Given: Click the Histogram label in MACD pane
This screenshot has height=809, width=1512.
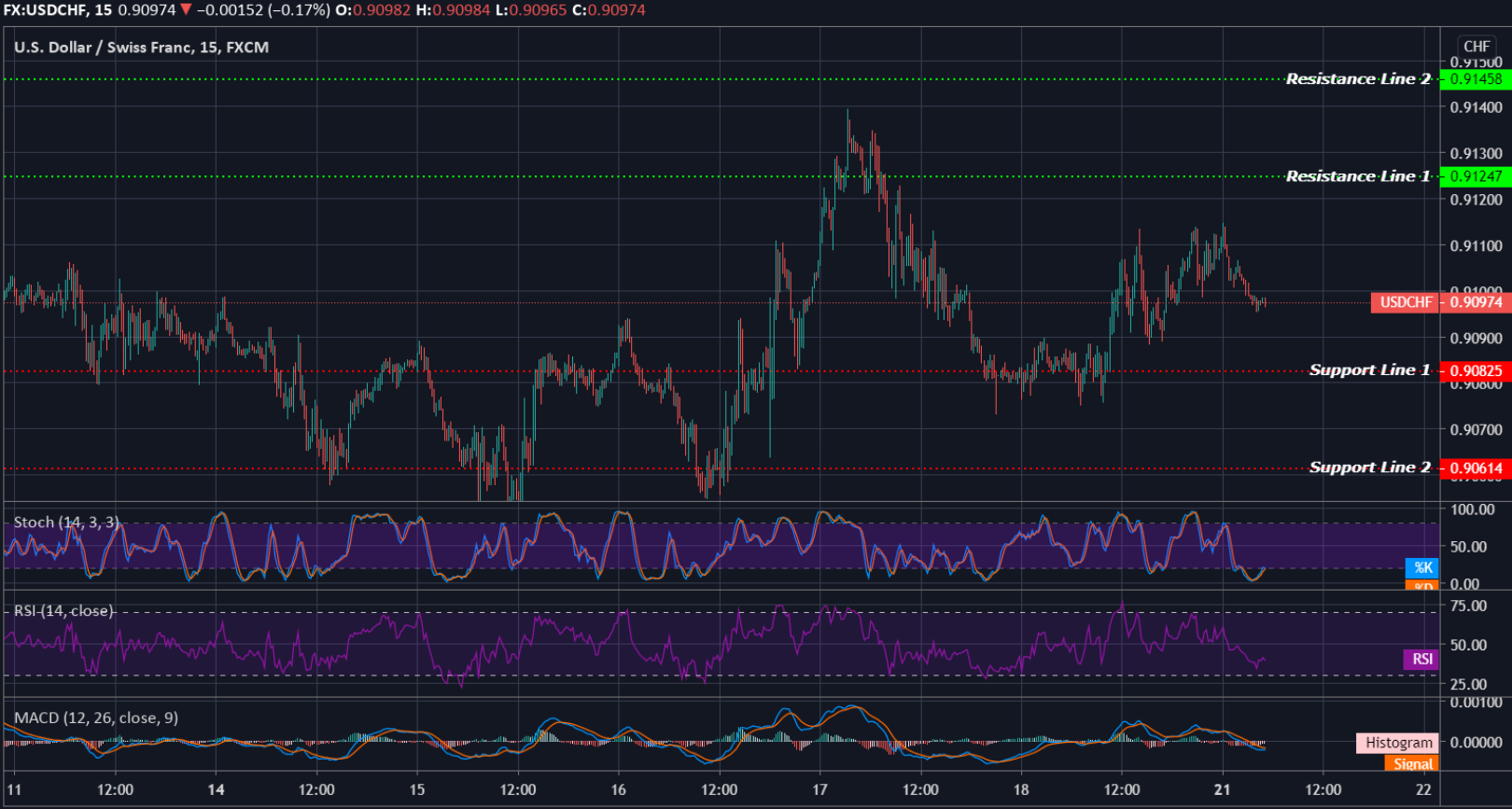Looking at the screenshot, I should (1398, 743).
